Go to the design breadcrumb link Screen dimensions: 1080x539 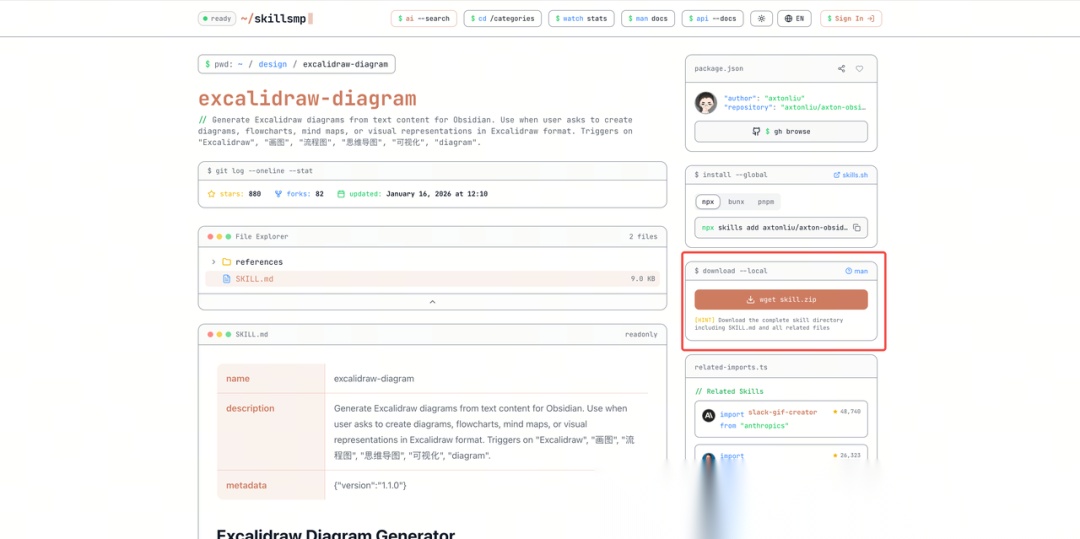point(273,64)
